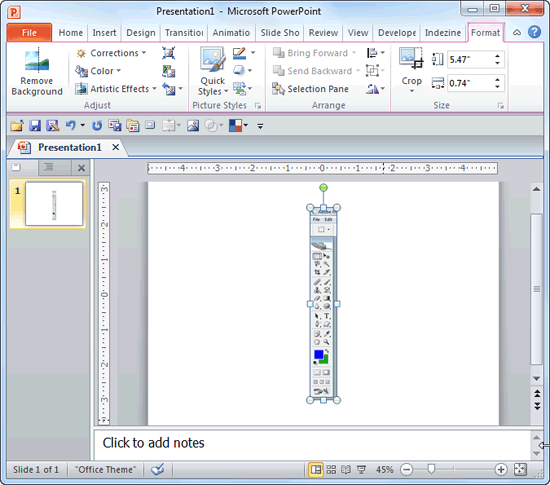Screen dimensions: 550x485
Task: Switch to Slides pane tab
Action: point(16,167)
